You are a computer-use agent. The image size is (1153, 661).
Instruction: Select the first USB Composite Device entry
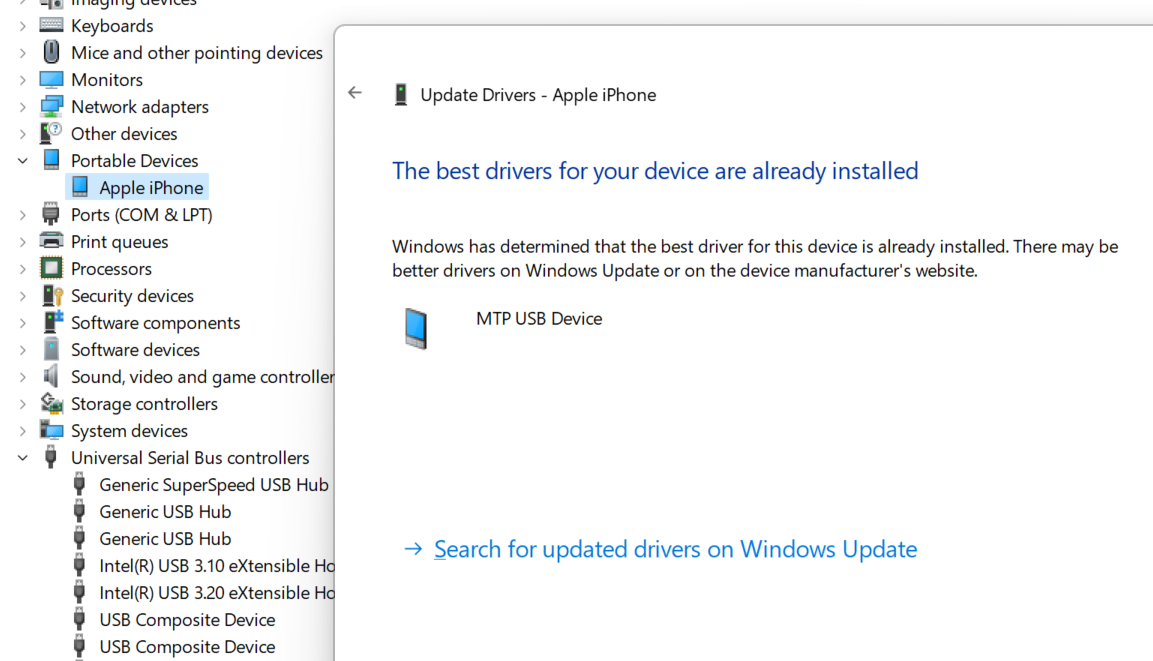[x=188, y=620]
